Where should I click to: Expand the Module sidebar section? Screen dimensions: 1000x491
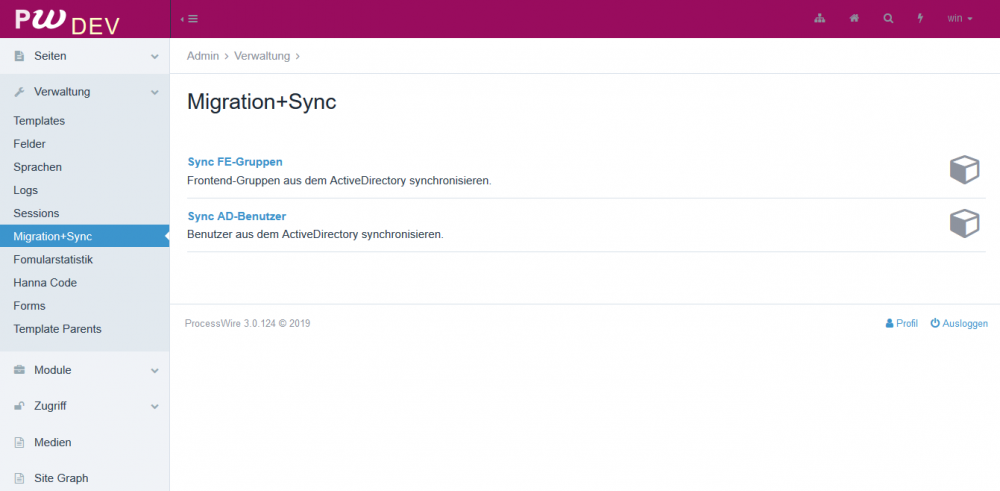point(84,370)
